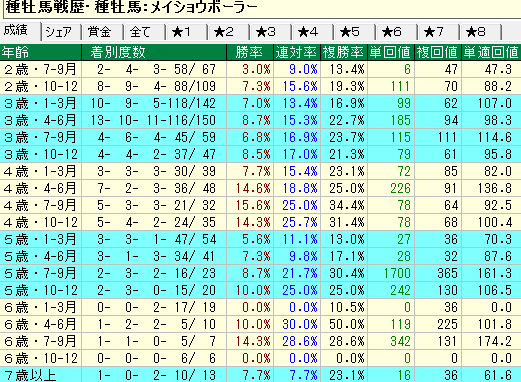
Task: Switch to the 成績 tab
Action: (x=20, y=31)
